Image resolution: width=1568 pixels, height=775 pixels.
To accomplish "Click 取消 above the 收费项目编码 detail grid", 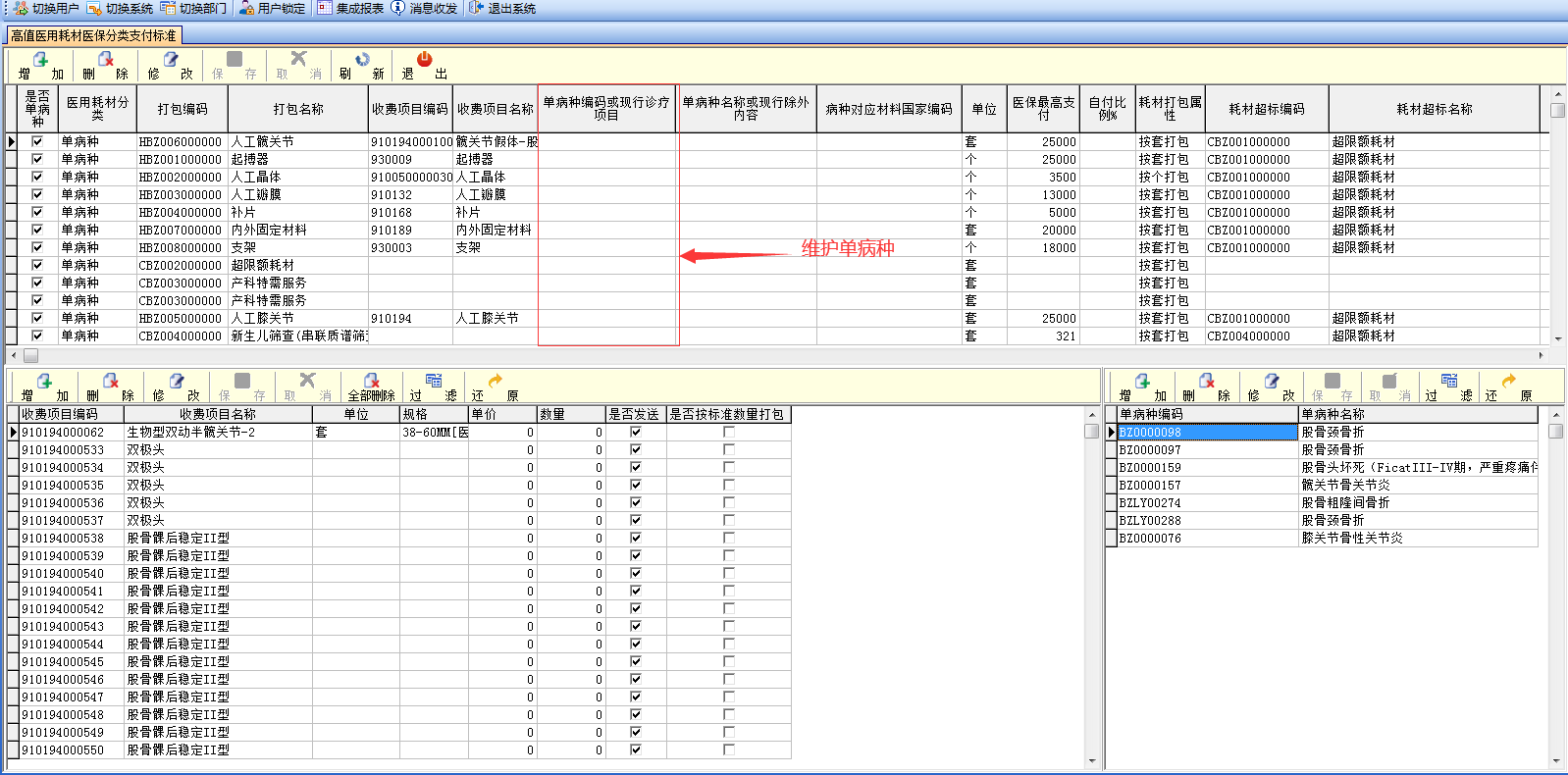I will tap(307, 387).
